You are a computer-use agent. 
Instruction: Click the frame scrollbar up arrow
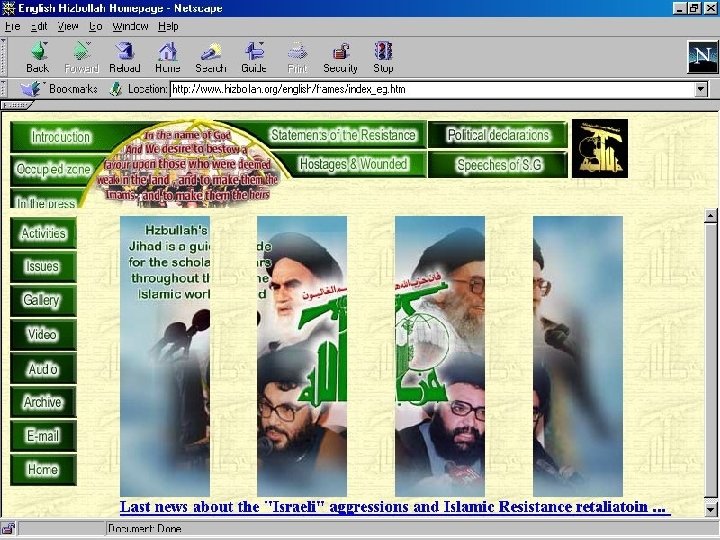[710, 215]
